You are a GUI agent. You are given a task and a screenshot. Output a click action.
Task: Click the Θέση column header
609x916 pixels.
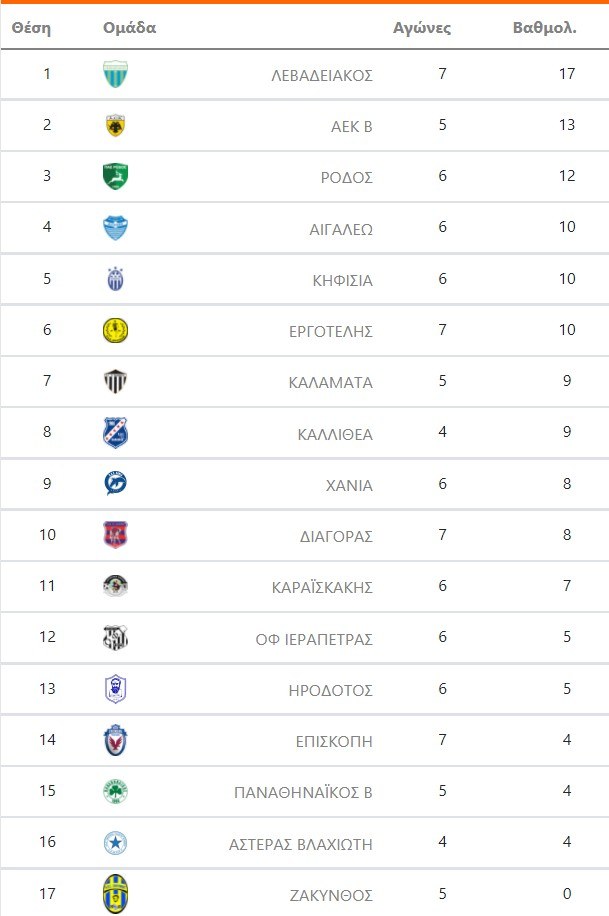pyautogui.click(x=31, y=28)
